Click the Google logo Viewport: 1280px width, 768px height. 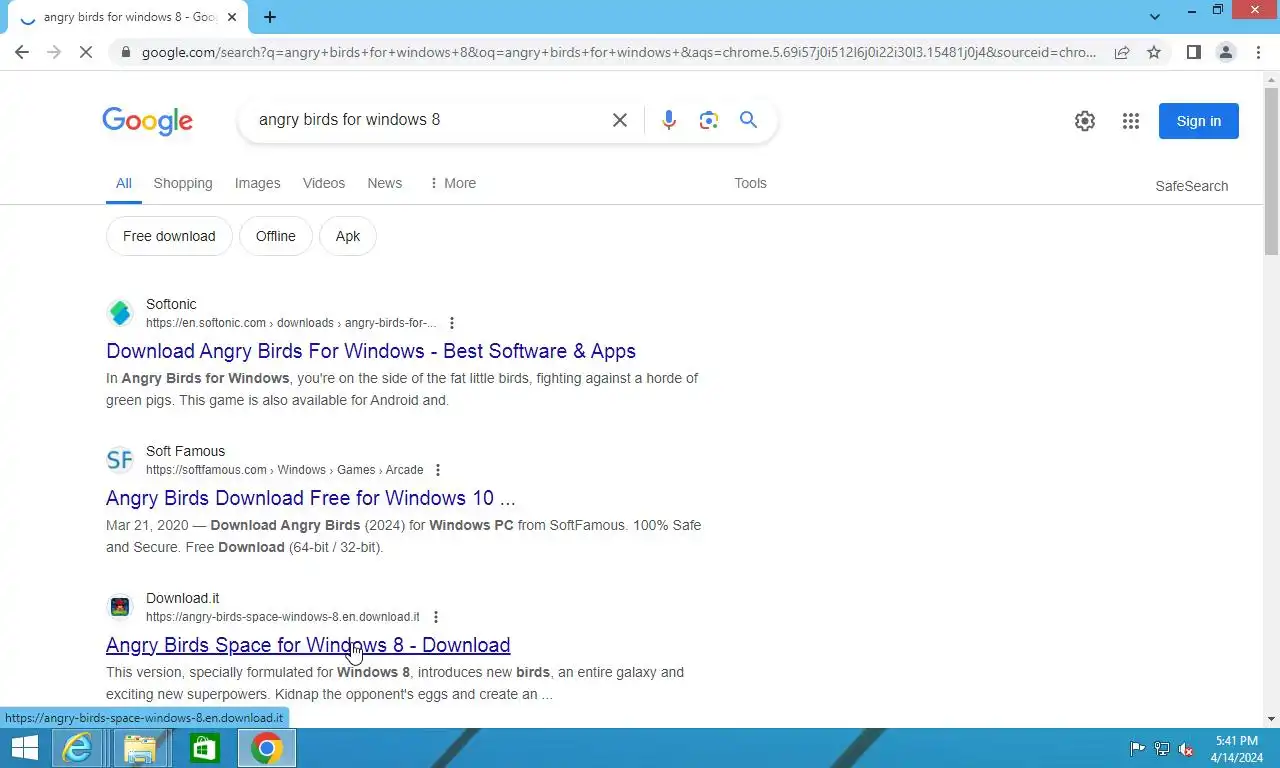(147, 121)
